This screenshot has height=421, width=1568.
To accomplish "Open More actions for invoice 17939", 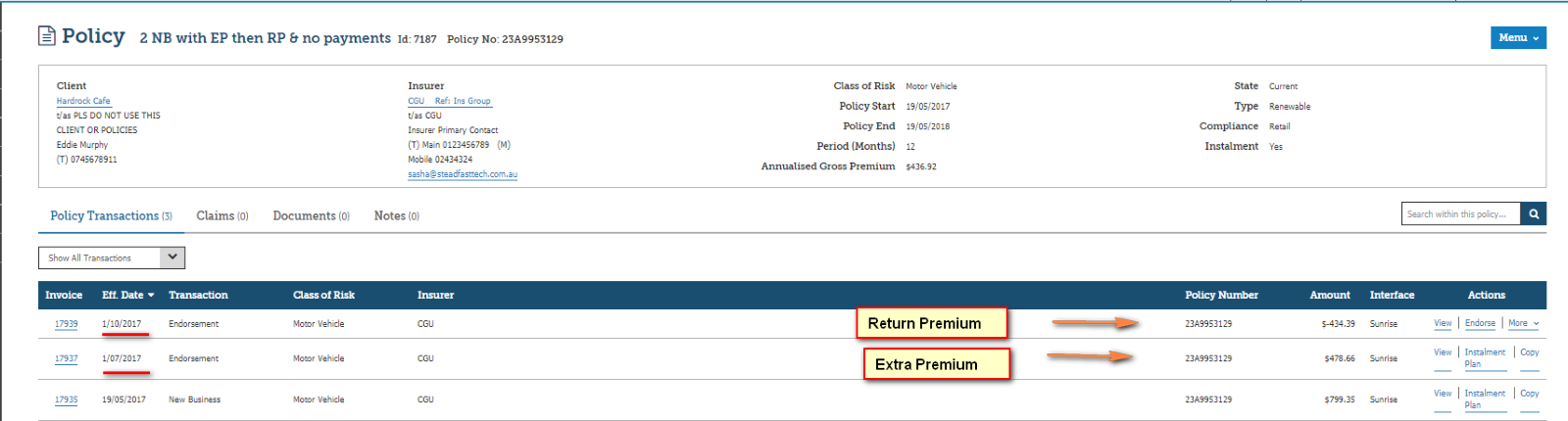I will tap(1523, 323).
